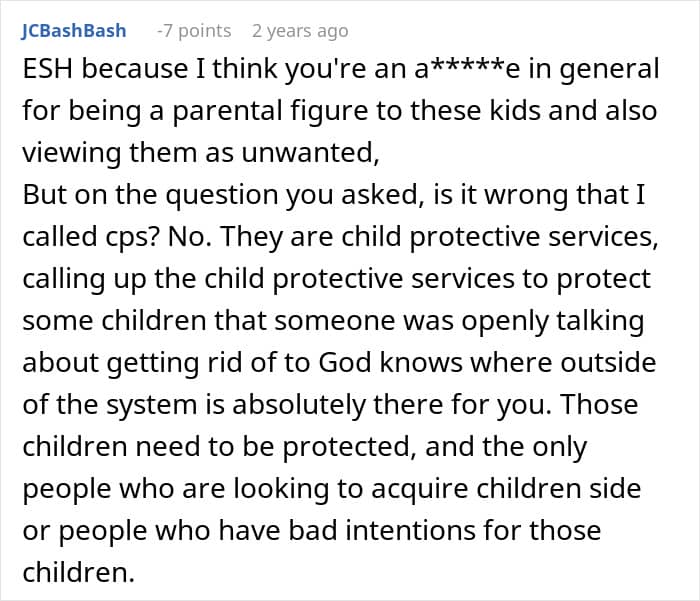Click the -7 points score label
This screenshot has height=601, width=700.
(194, 31)
